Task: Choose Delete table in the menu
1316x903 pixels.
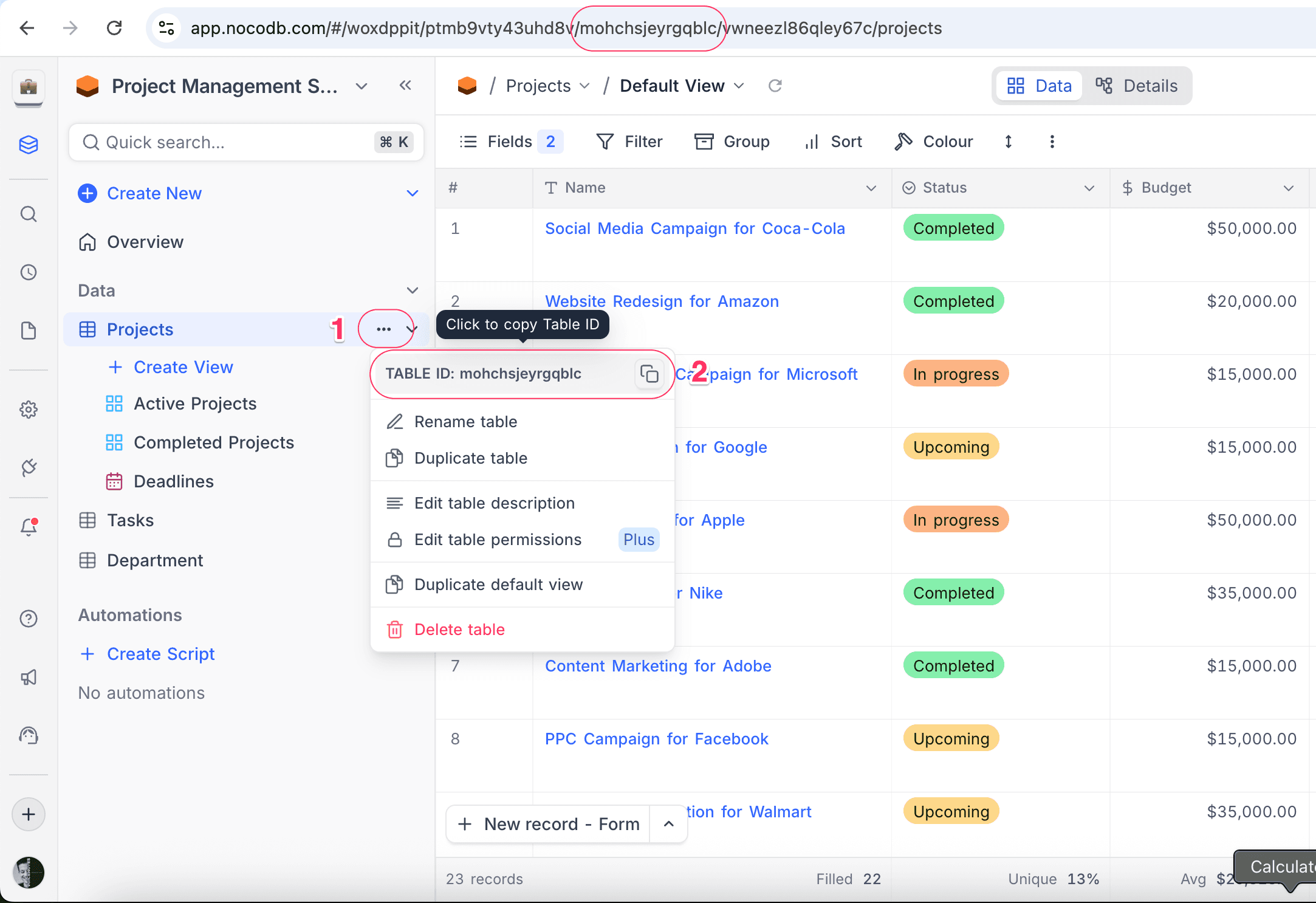Action: point(459,630)
